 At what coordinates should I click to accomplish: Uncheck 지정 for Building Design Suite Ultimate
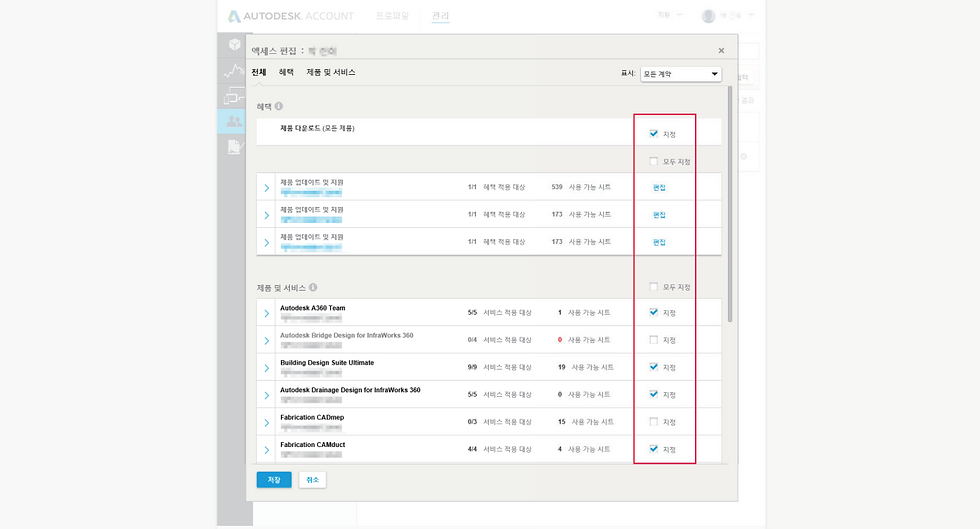pos(654,367)
